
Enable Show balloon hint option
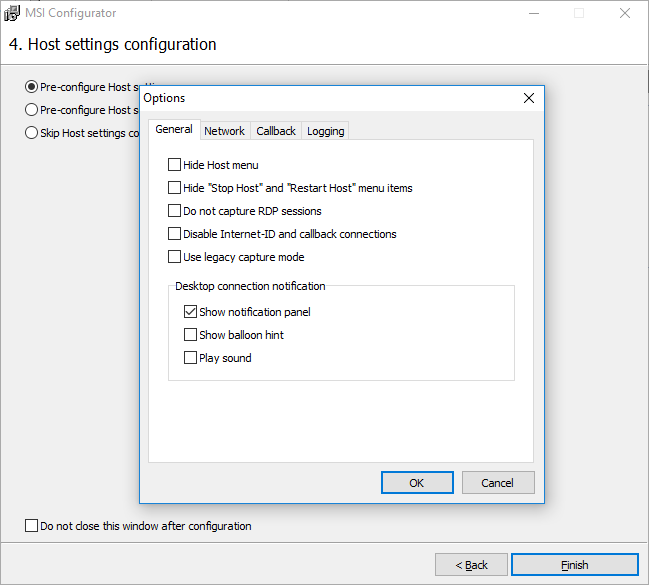[x=191, y=335]
